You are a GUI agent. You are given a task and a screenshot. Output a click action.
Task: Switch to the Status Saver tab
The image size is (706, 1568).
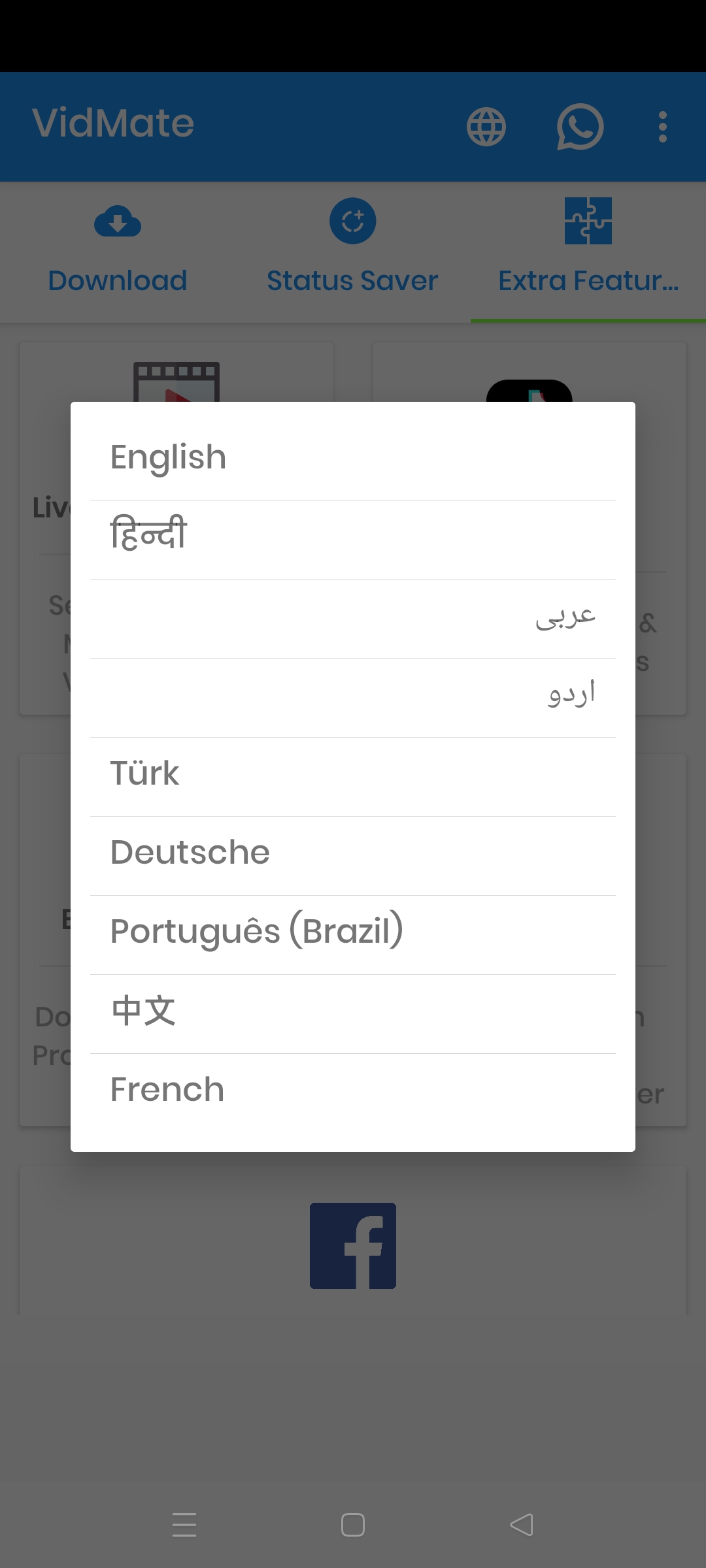coord(352,281)
